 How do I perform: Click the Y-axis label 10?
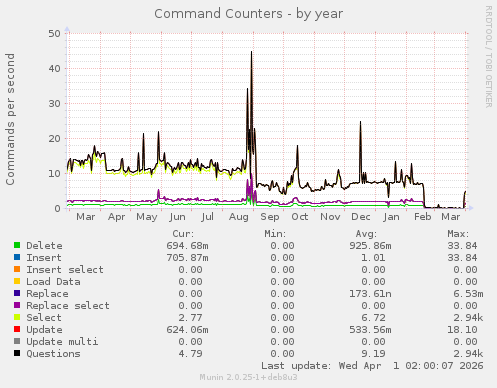coord(54,174)
